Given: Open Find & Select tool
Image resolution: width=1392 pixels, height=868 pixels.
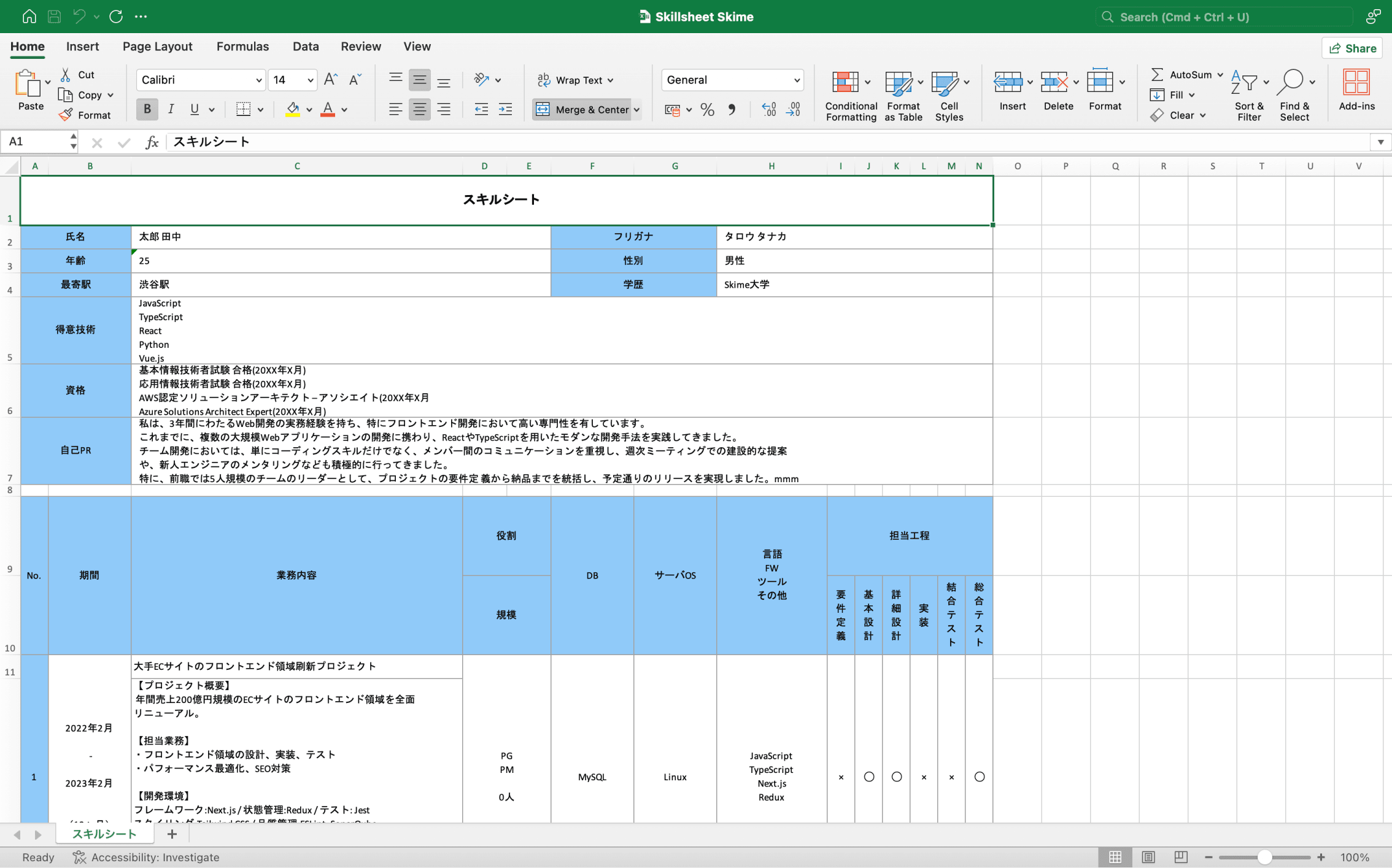Looking at the screenshot, I should (1294, 83).
